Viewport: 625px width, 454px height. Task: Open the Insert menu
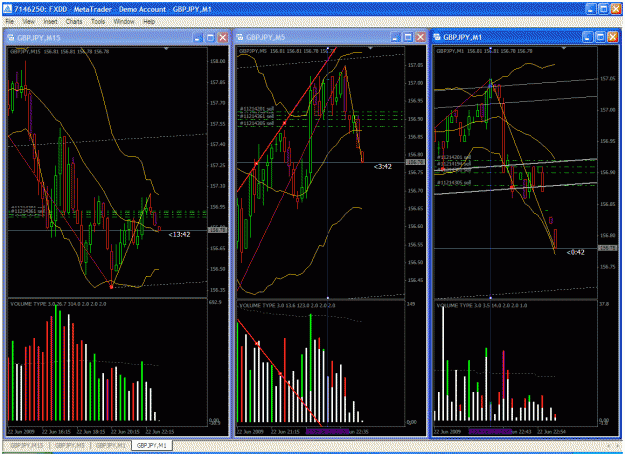tap(50, 22)
